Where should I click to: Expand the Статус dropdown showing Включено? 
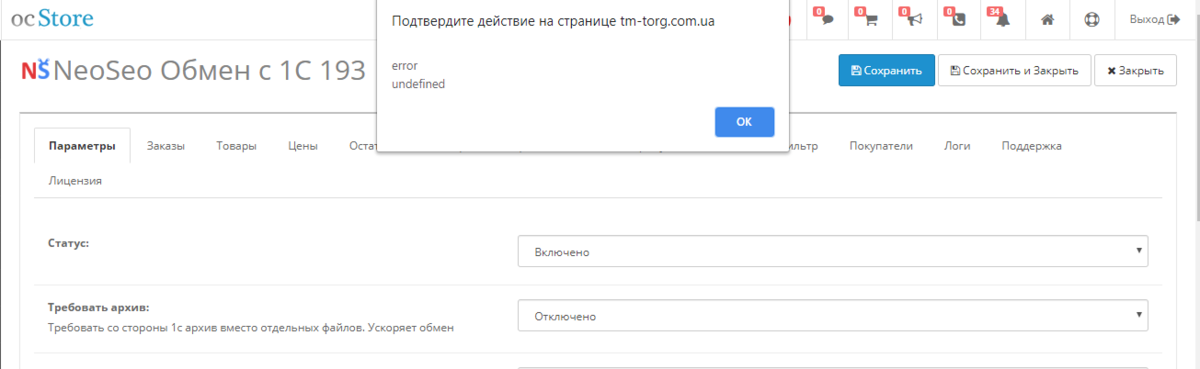click(x=833, y=252)
